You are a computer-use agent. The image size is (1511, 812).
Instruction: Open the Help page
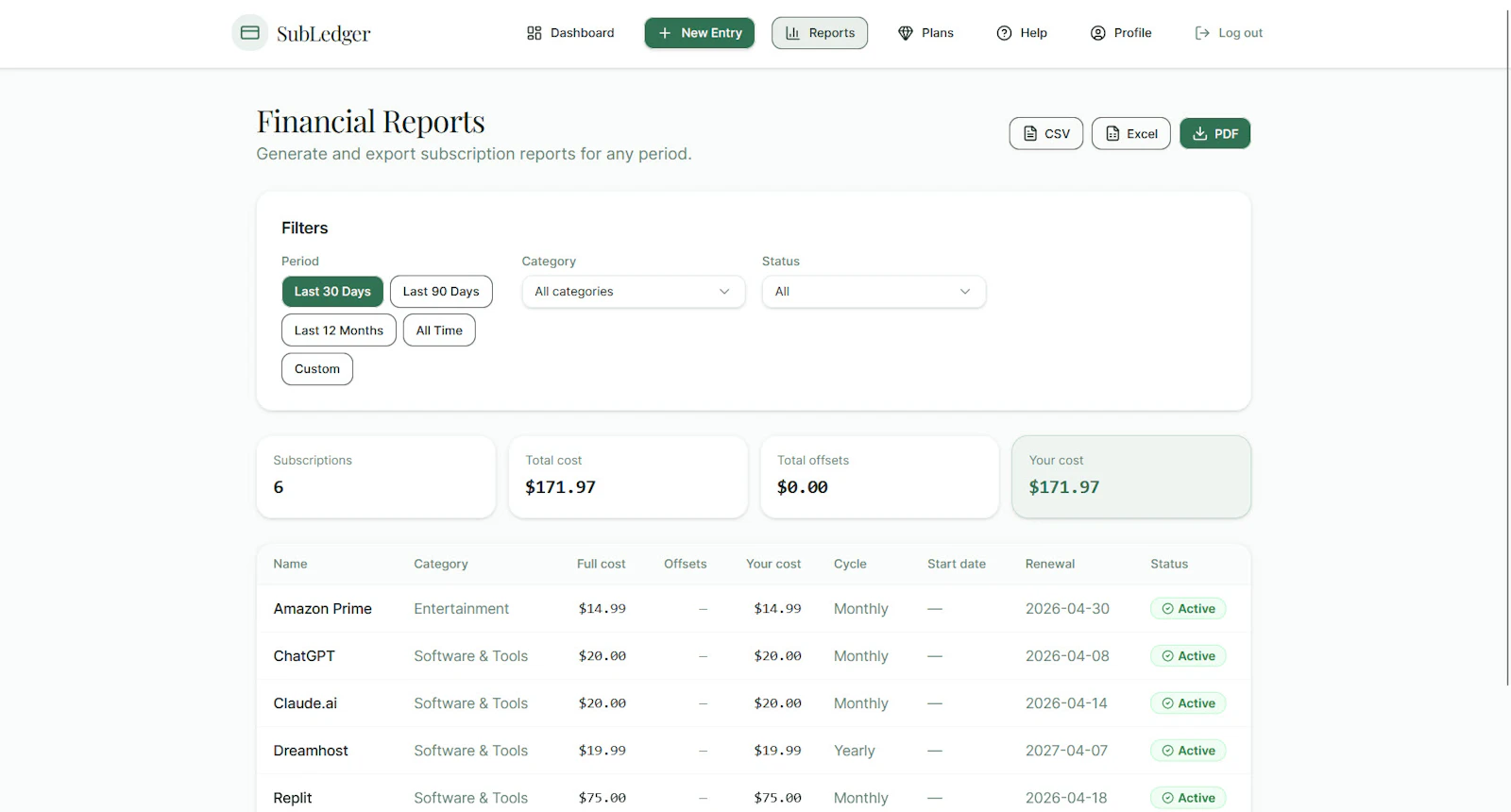point(1022,33)
